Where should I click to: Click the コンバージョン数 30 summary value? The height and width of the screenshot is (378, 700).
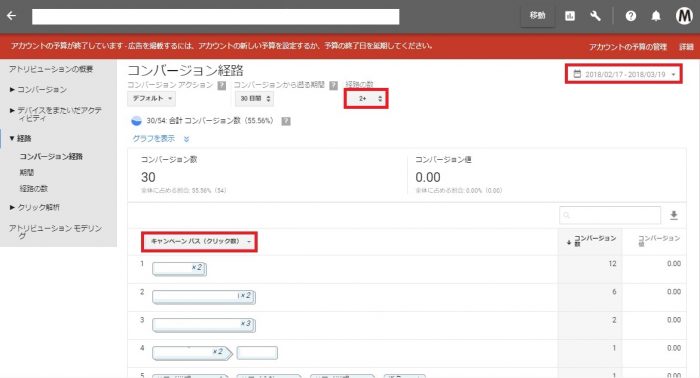pyautogui.click(x=148, y=177)
